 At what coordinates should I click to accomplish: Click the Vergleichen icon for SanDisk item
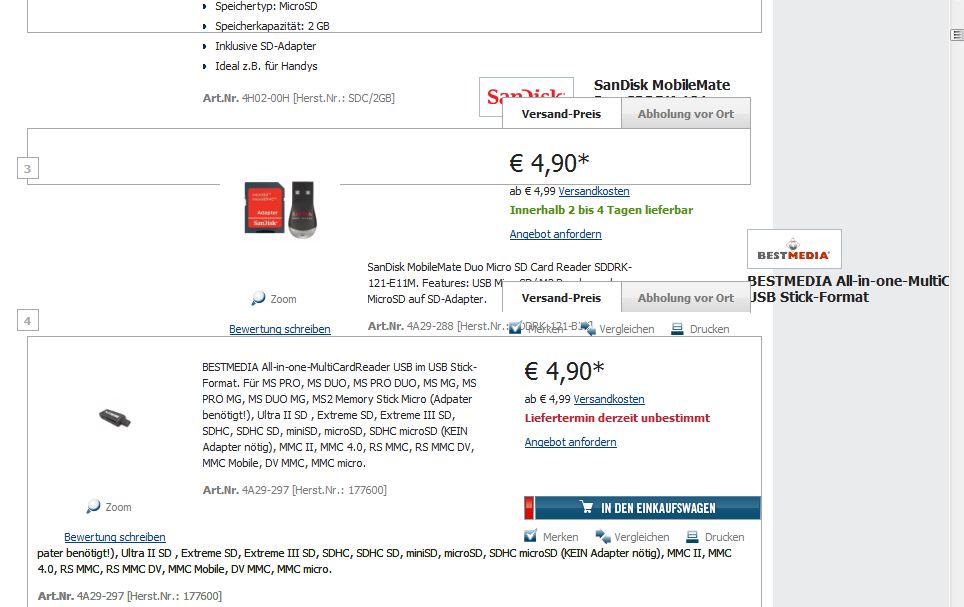[x=588, y=328]
